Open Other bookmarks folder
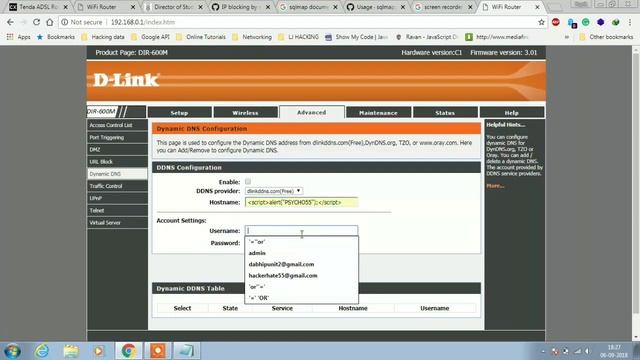The image size is (640, 360). pyautogui.click(x=606, y=37)
